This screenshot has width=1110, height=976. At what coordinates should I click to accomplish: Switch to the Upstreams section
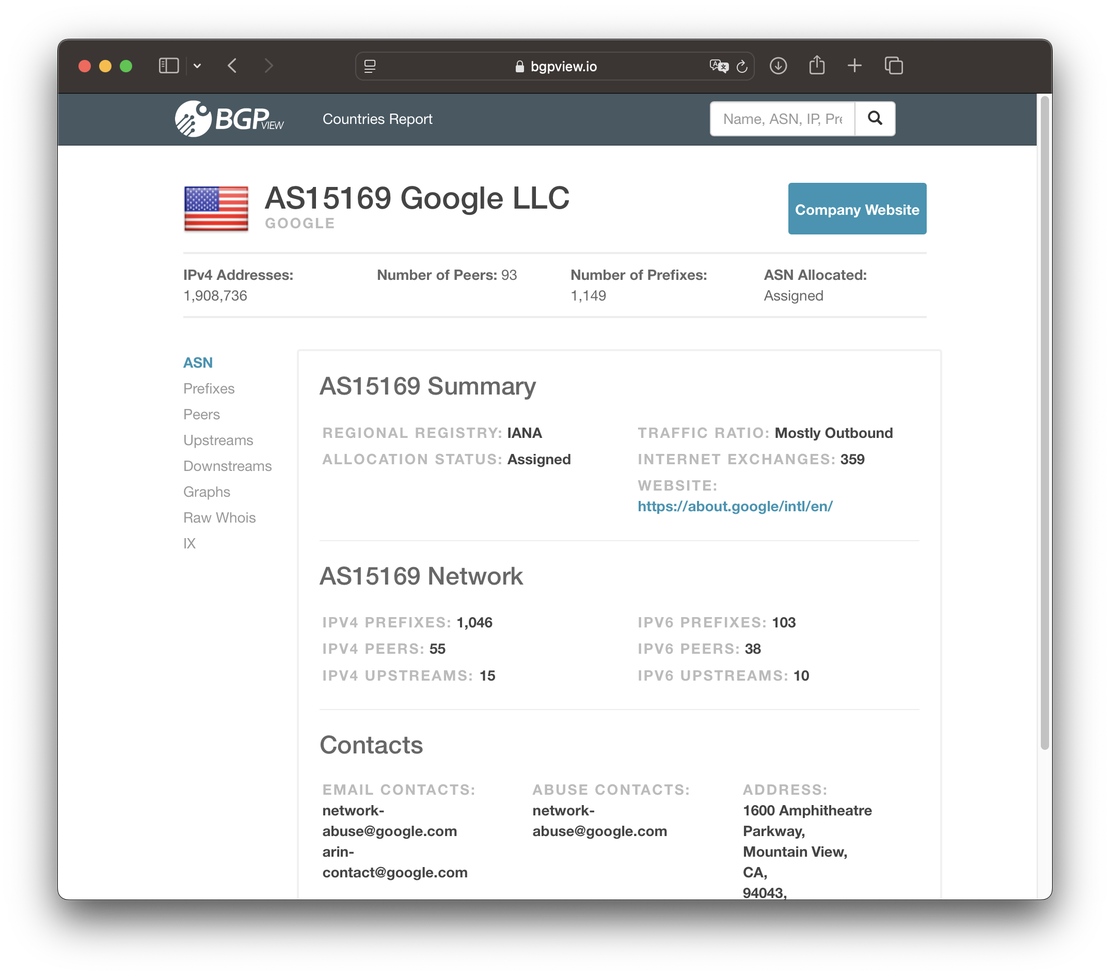218,440
